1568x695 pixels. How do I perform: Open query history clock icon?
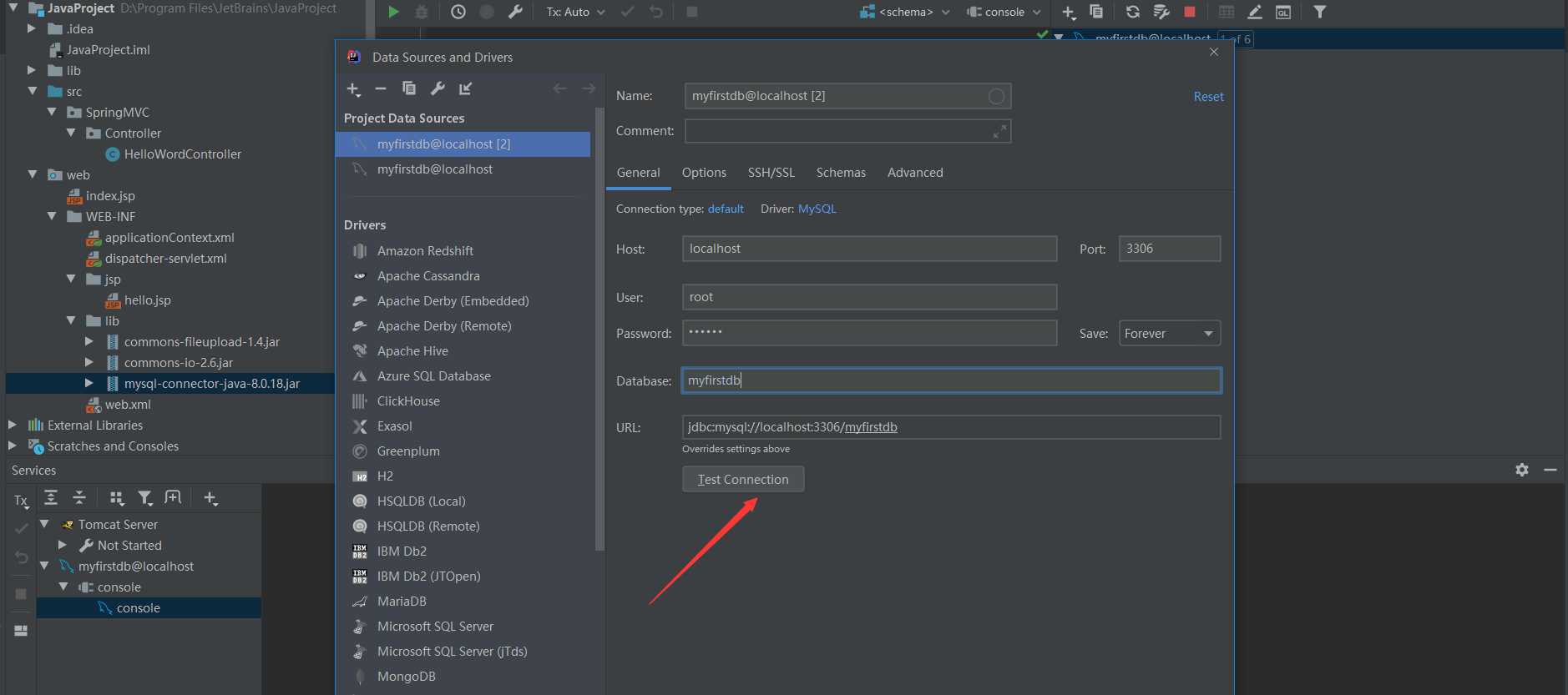[x=458, y=12]
